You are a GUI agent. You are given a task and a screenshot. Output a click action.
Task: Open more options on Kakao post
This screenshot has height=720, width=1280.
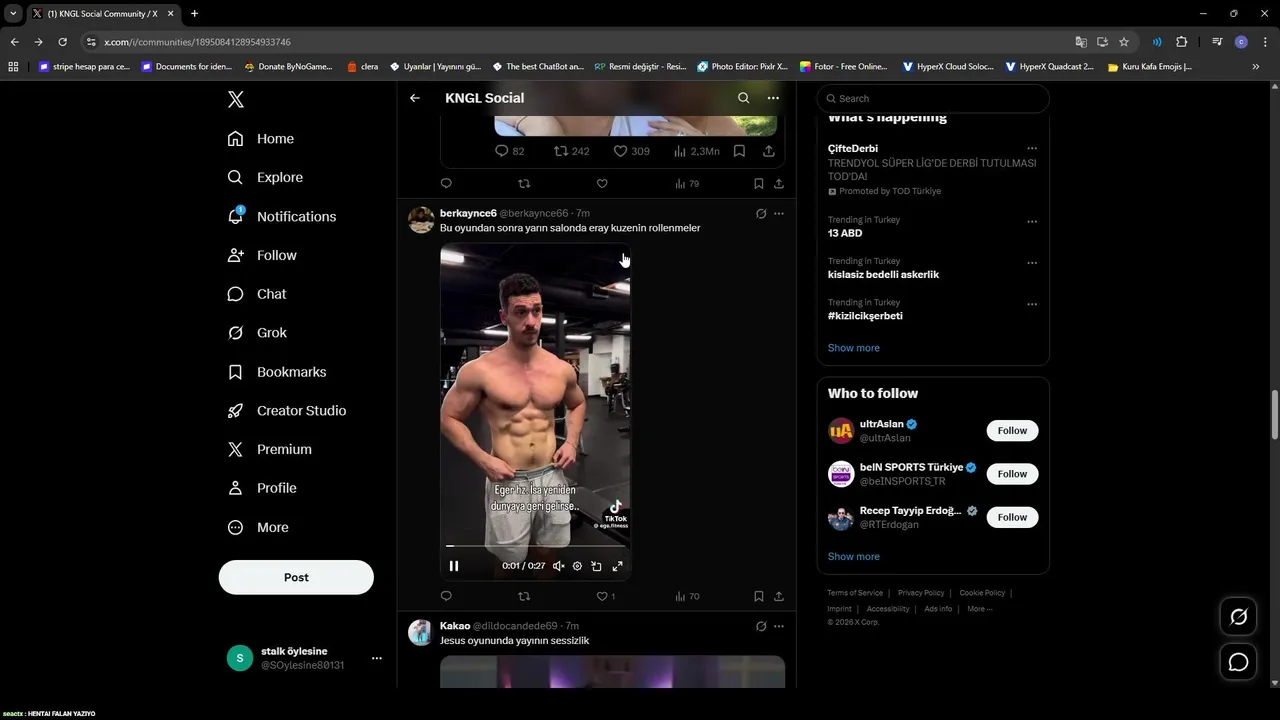point(779,626)
